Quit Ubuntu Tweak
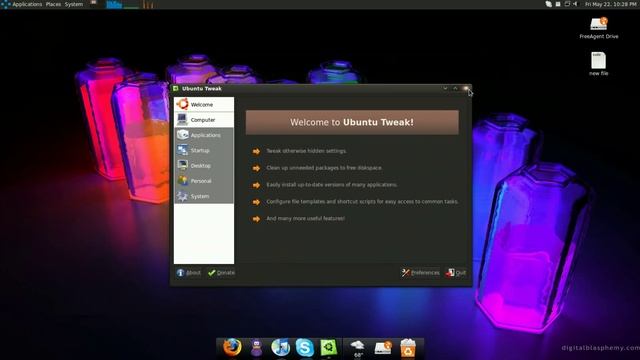Screen dimensions: 640x360 pyautogui.click(x=456, y=273)
